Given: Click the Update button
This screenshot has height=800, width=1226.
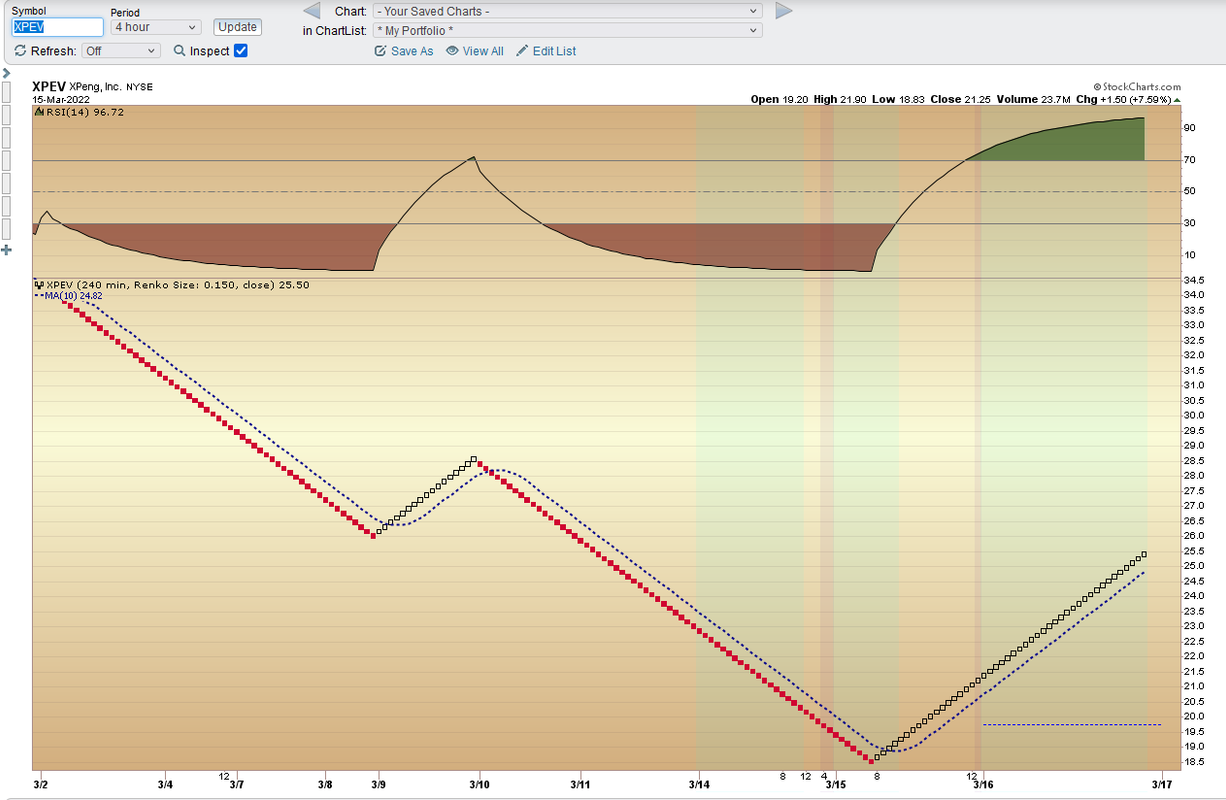Looking at the screenshot, I should point(238,27).
